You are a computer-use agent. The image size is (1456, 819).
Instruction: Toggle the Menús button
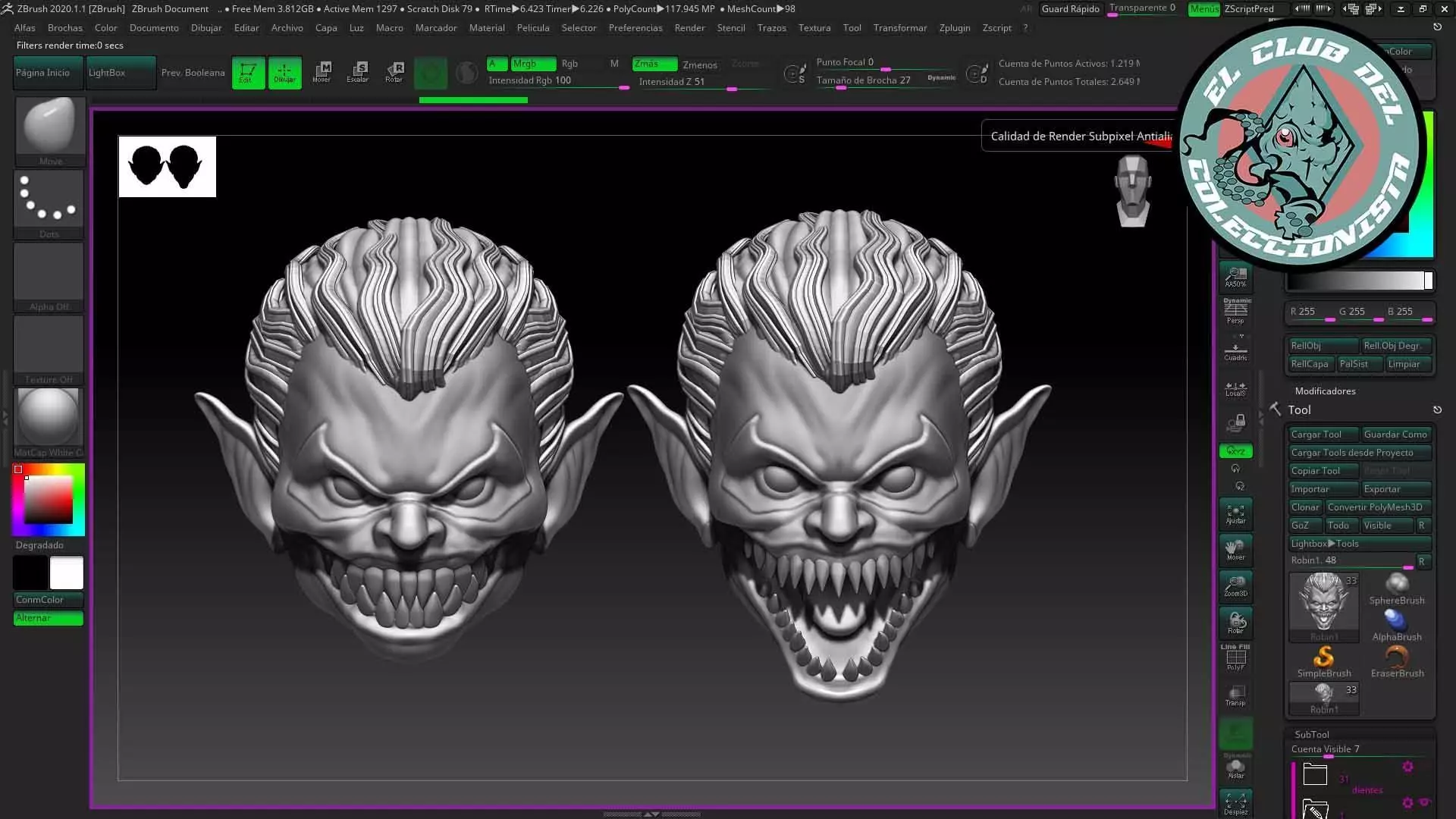point(1204,9)
